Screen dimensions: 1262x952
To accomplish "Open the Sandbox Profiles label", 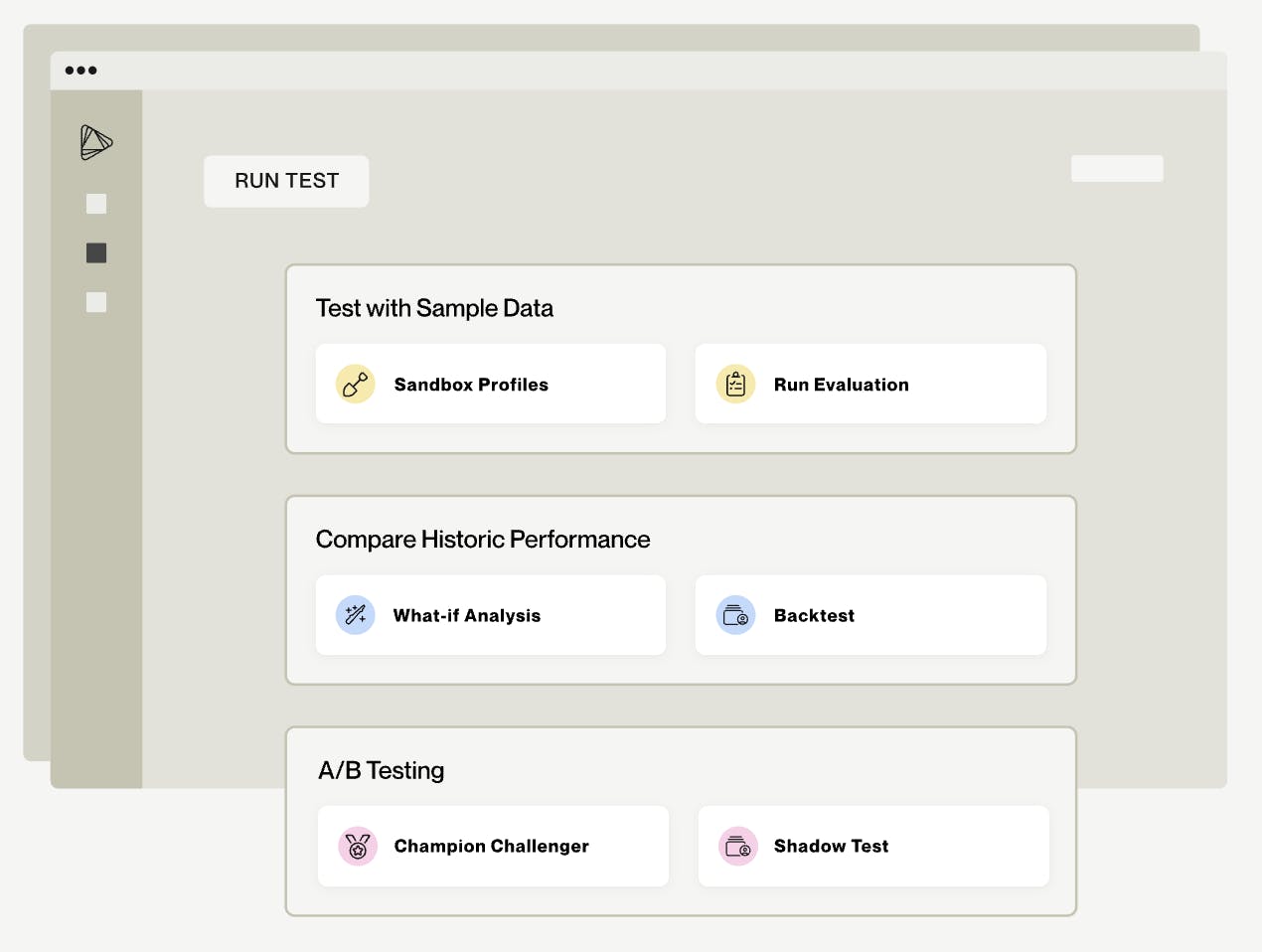I will tap(471, 385).
